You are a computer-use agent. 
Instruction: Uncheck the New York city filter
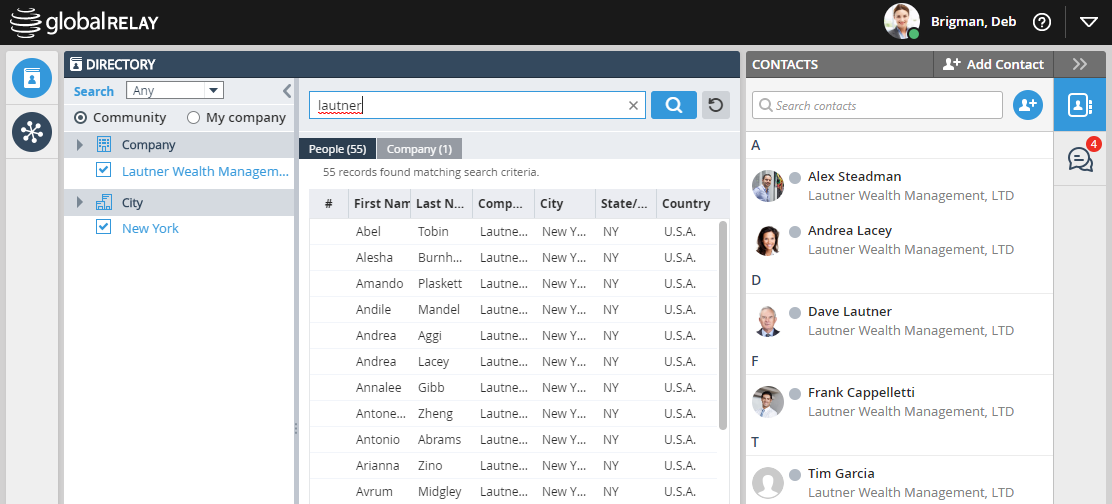pos(103,228)
